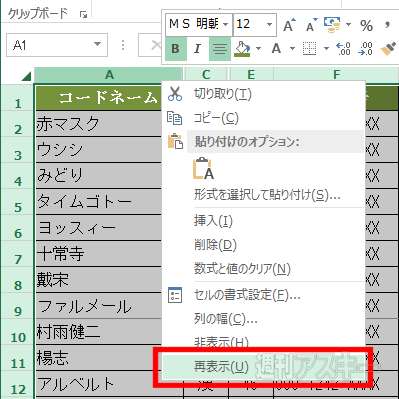Open the borders dropdown arrow
Viewport: 399px width, 399px height.
coord(326,49)
